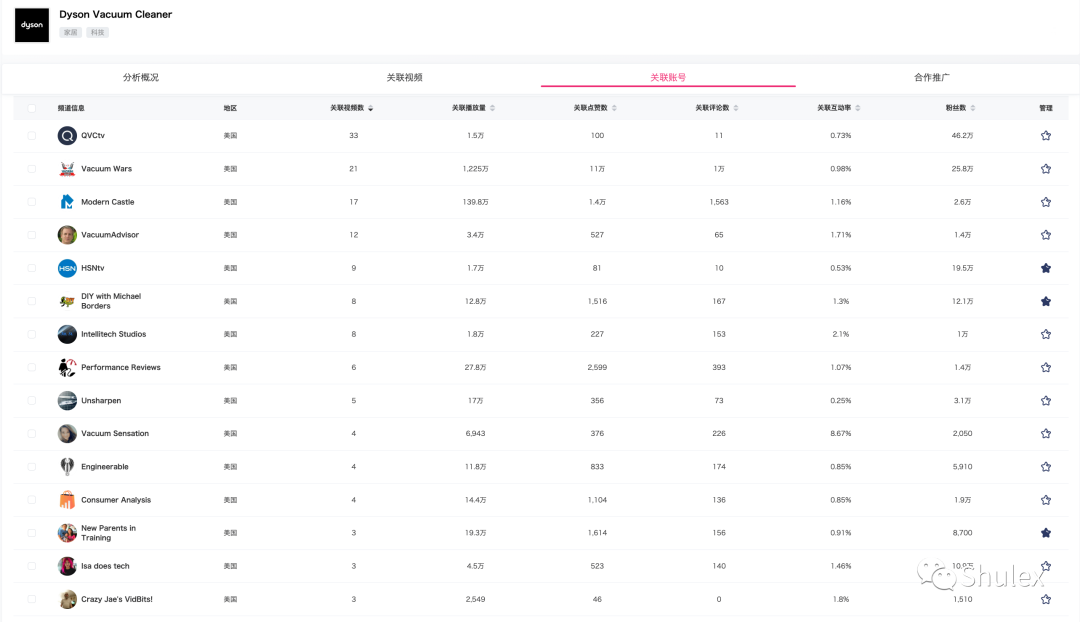Open Engineerable channel avatar
1080x622 pixels.
(x=67, y=466)
